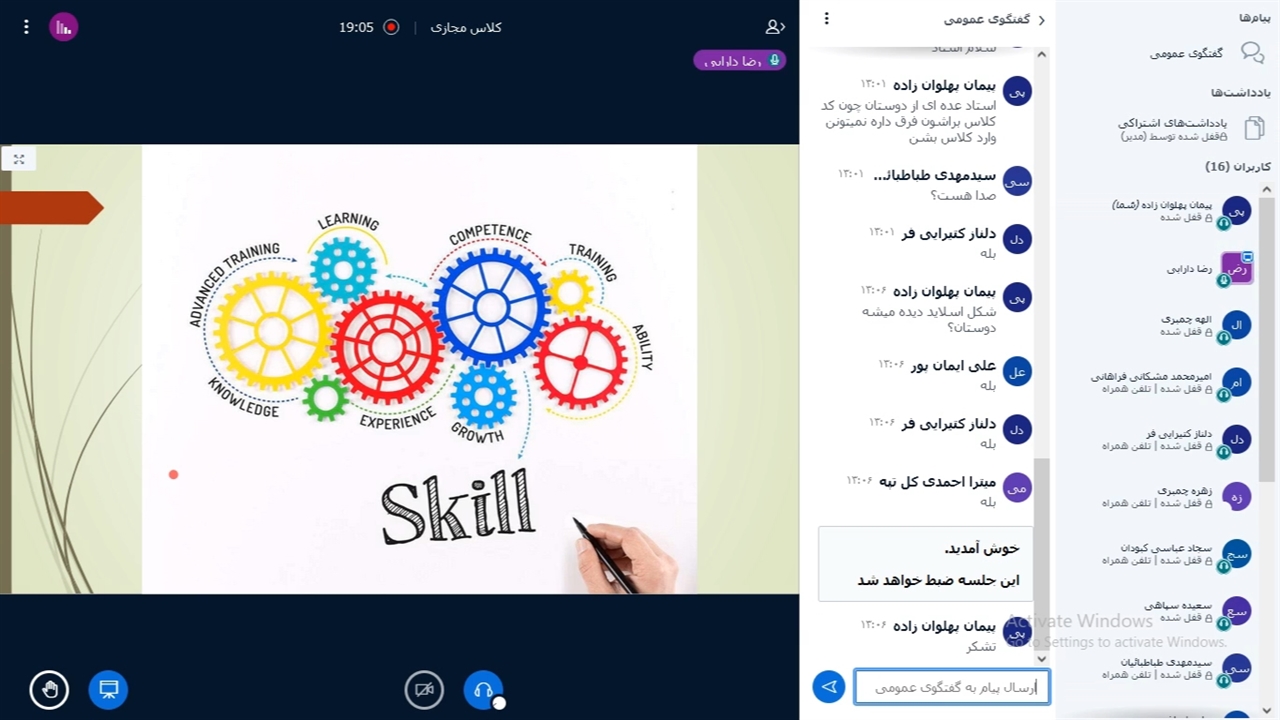Image resolution: width=1280 pixels, height=720 pixels.
Task: Open shared notes یادداشت‌های اشتراکی
Action: coord(1190,128)
